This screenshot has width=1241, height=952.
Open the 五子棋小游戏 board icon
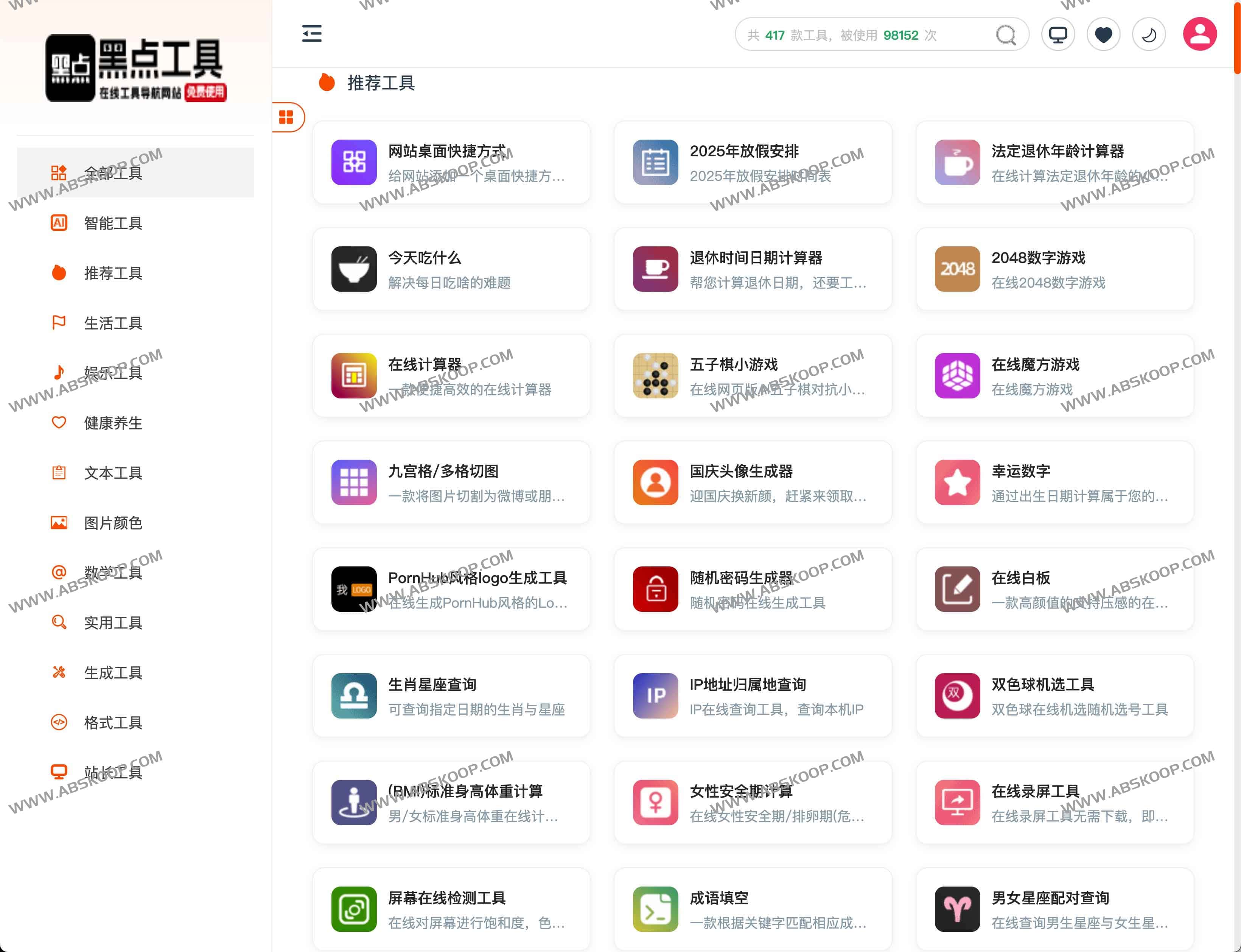pos(655,376)
